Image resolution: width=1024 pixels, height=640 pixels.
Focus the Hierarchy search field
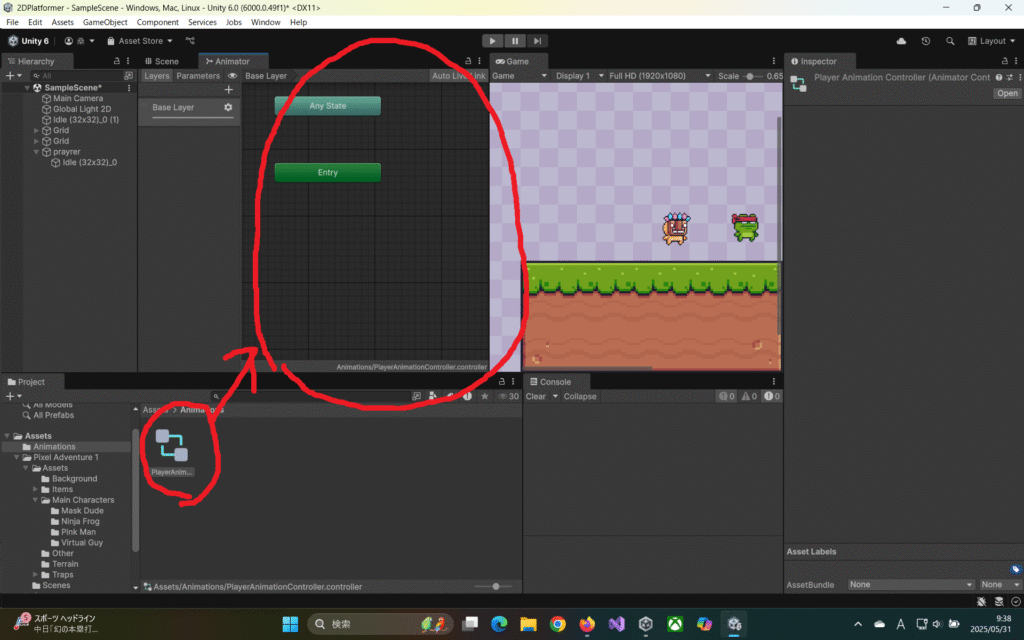pos(76,76)
